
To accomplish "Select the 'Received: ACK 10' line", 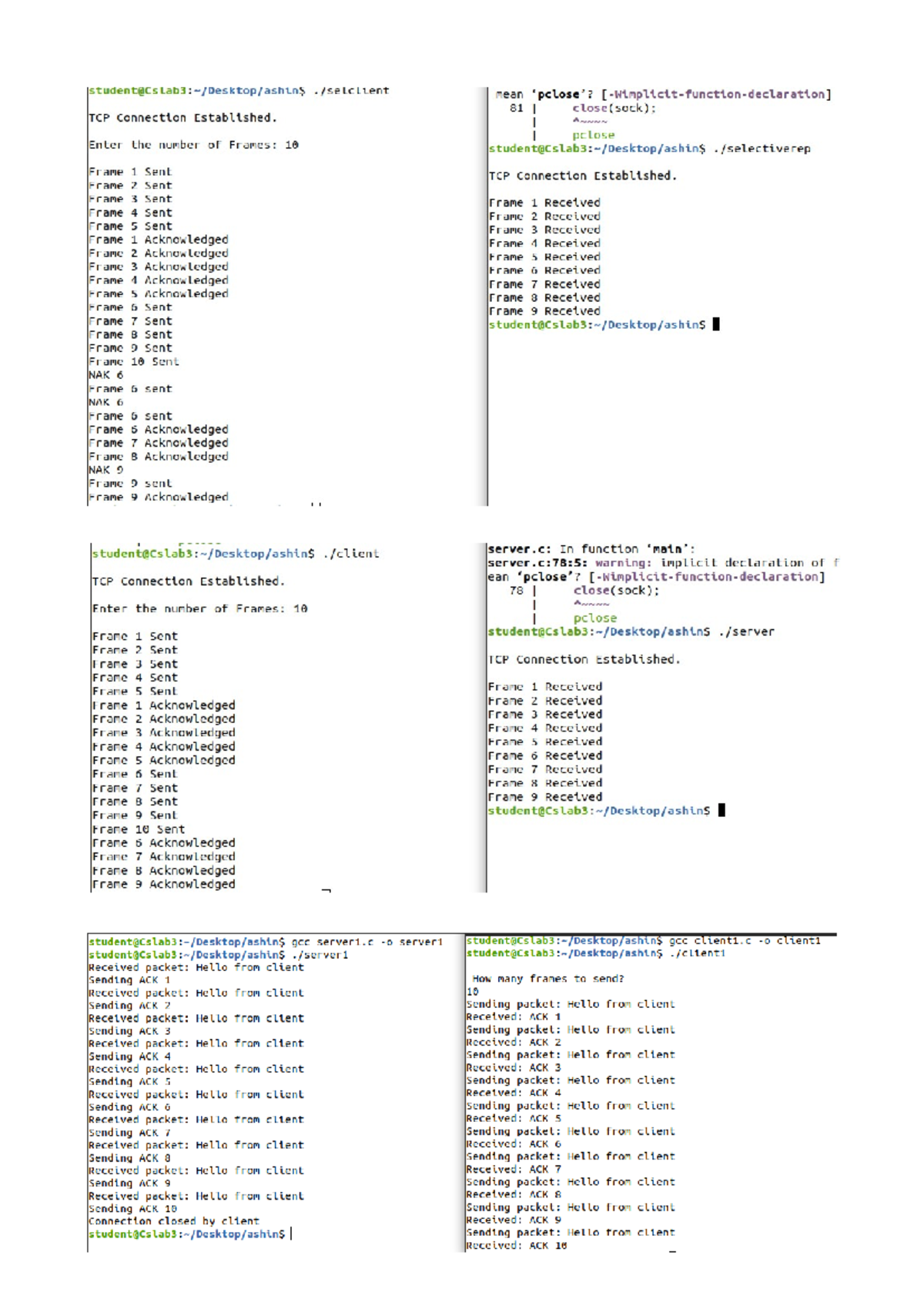I will [x=517, y=1245].
